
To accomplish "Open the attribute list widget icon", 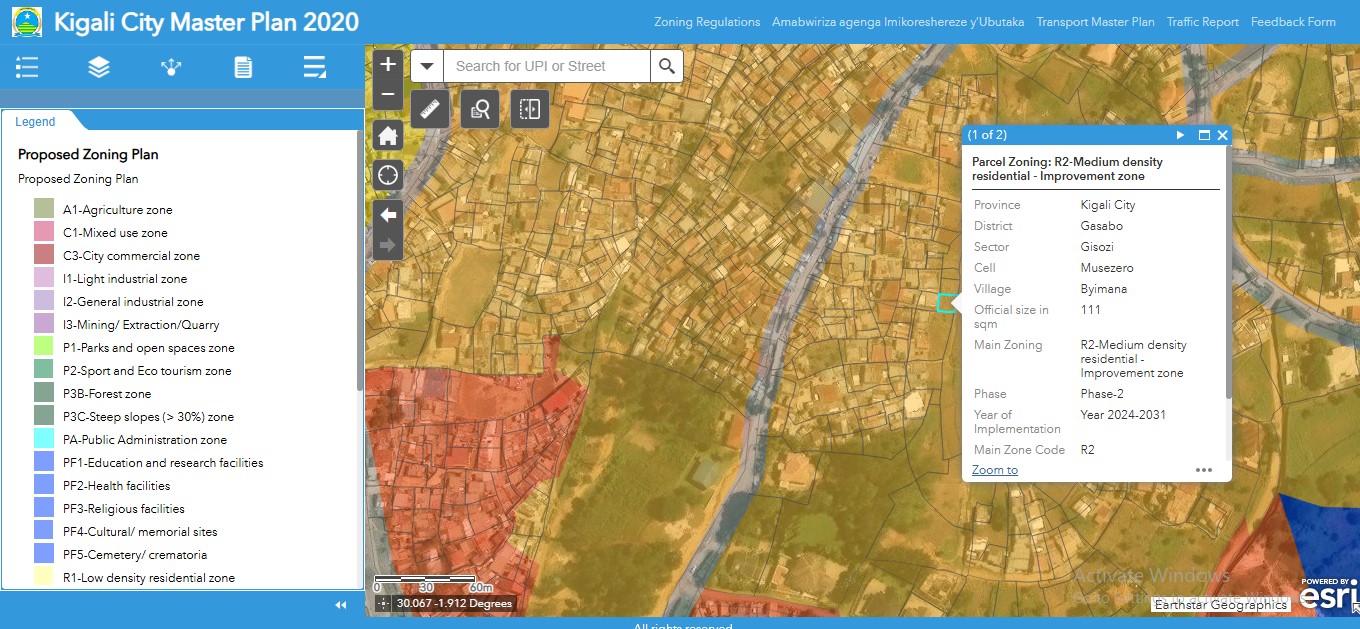I will (315, 67).
